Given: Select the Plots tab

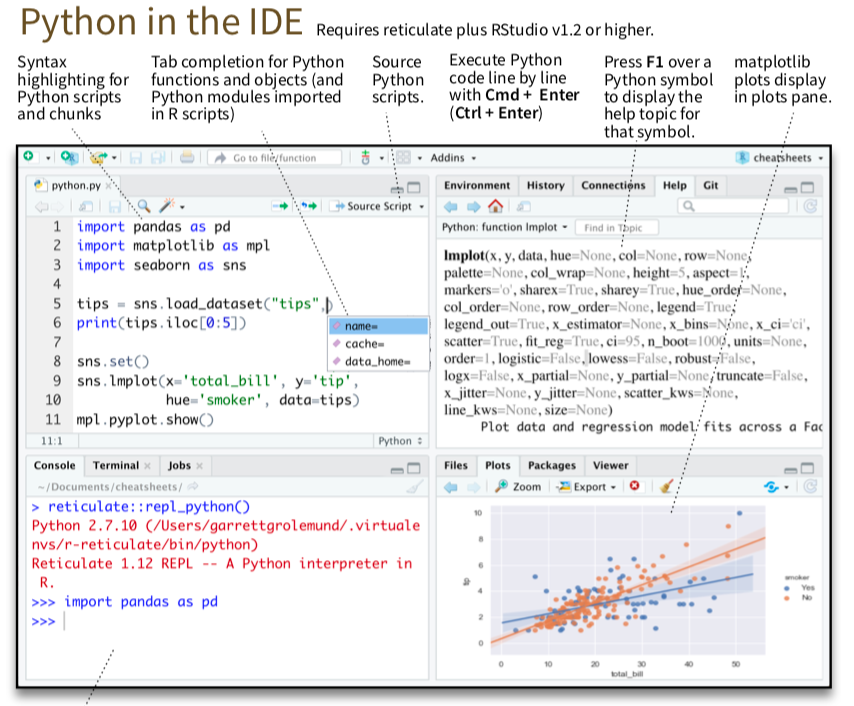Looking at the screenshot, I should [x=498, y=466].
